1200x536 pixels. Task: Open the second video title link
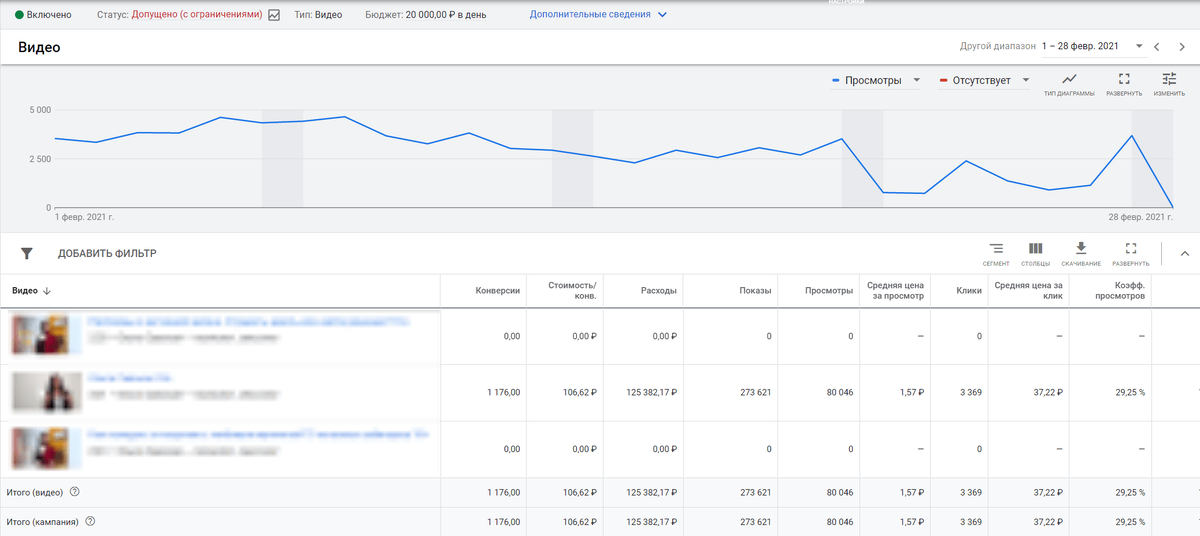click(131, 379)
